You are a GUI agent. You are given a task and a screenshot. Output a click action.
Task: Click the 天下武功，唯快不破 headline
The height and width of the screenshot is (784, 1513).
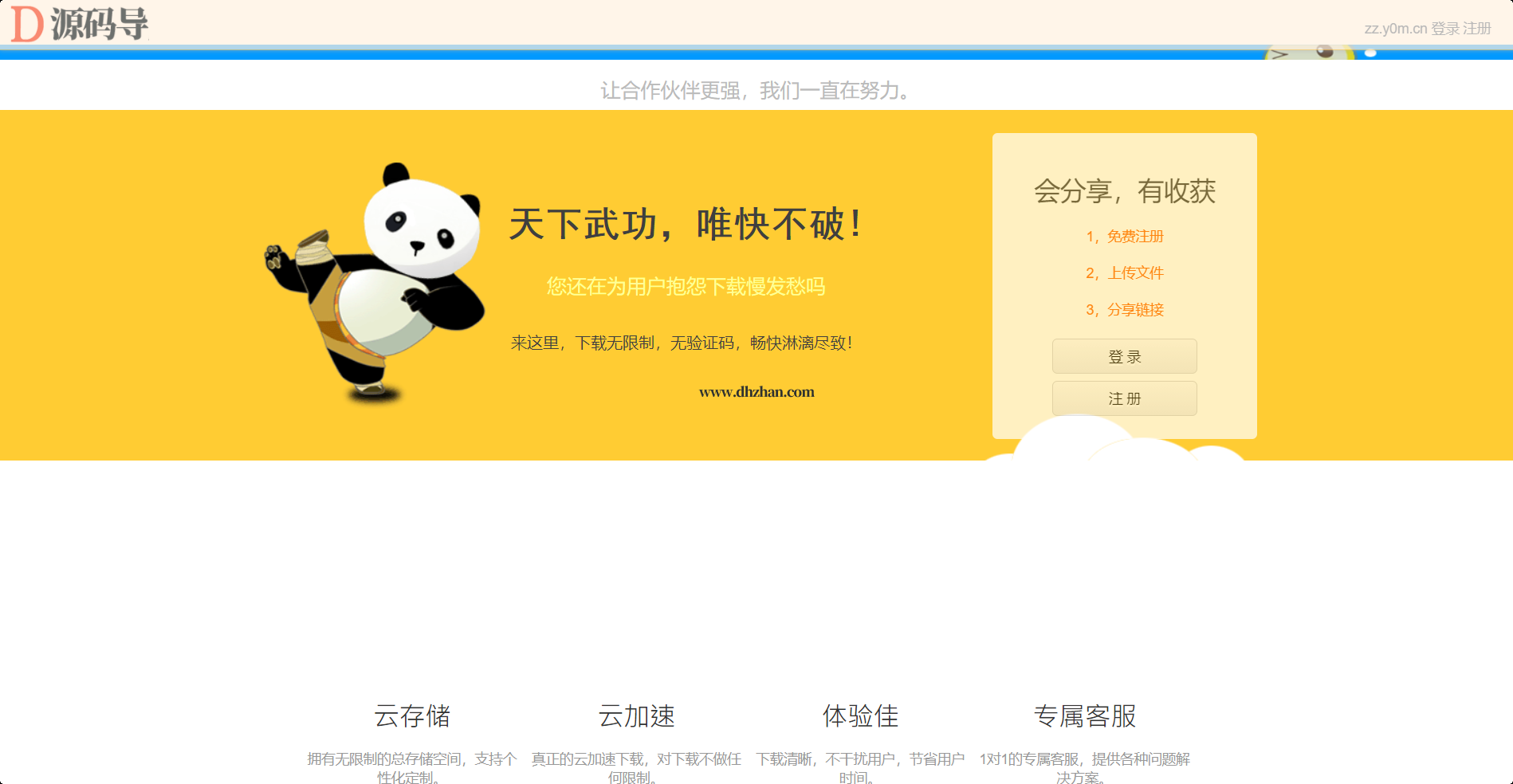[685, 224]
